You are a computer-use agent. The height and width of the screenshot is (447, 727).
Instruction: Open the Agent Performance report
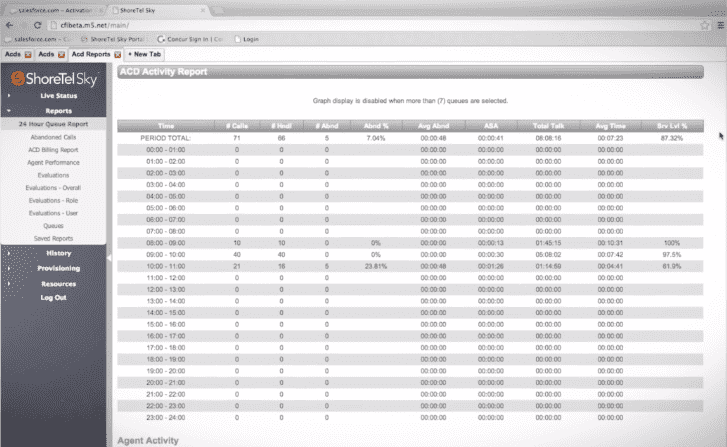54,162
